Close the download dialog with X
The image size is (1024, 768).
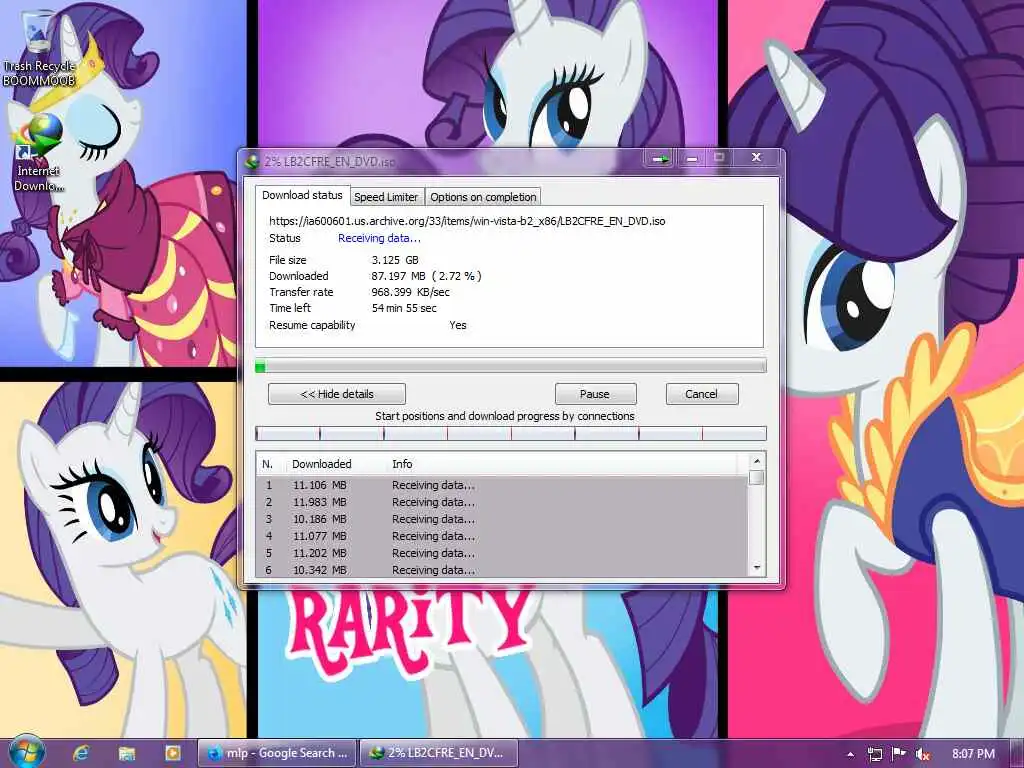(x=756, y=157)
